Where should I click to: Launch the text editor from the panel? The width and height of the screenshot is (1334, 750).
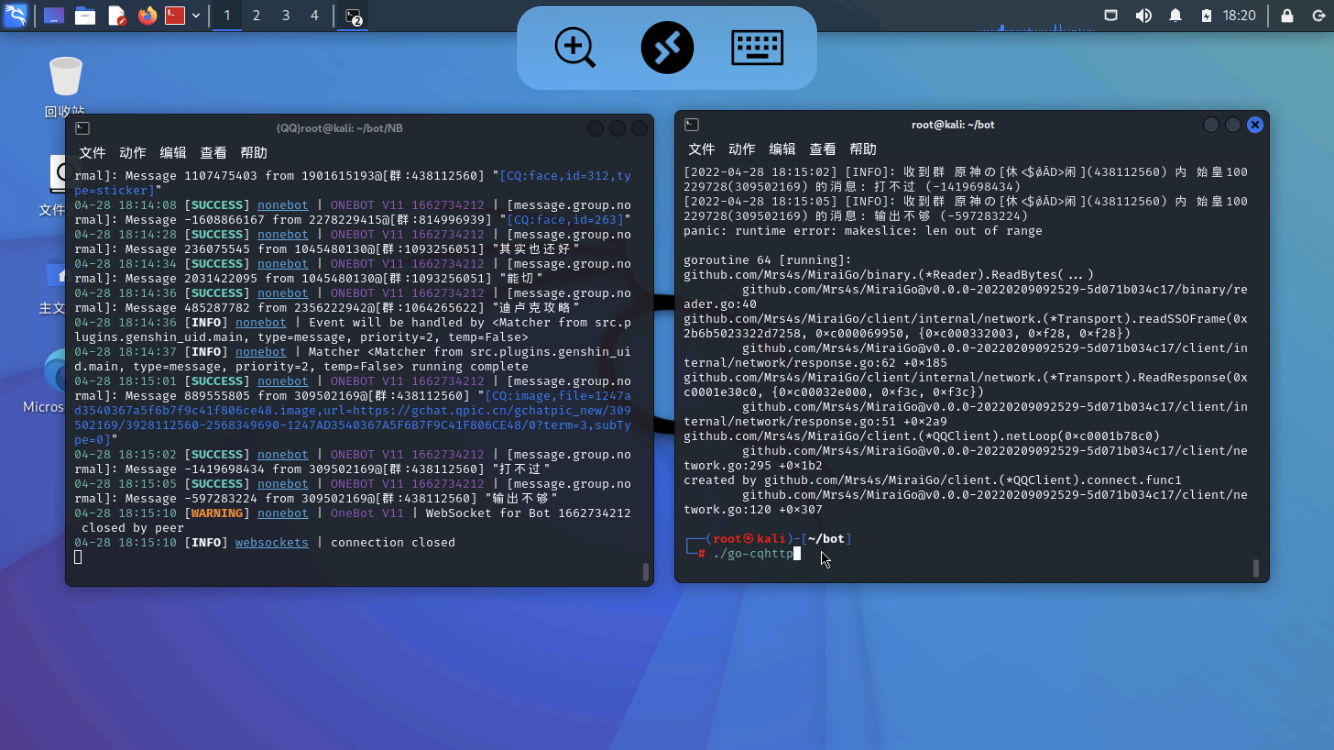117,16
